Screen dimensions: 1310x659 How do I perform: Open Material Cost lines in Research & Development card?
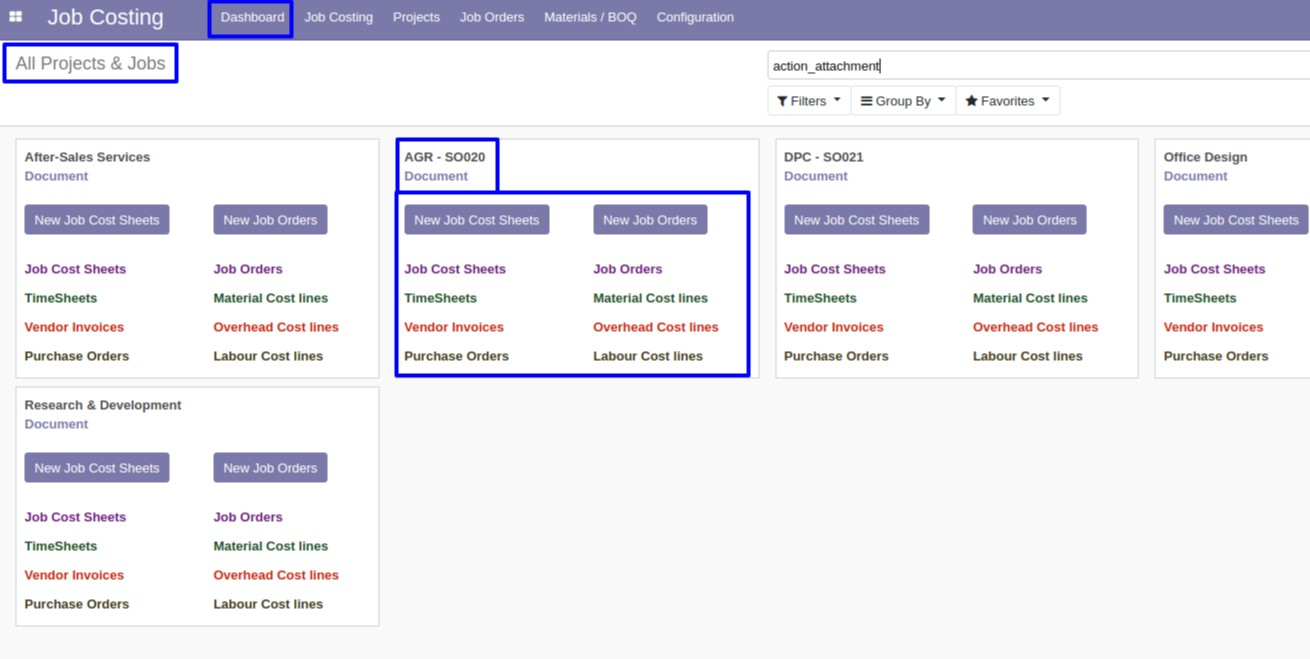(270, 546)
